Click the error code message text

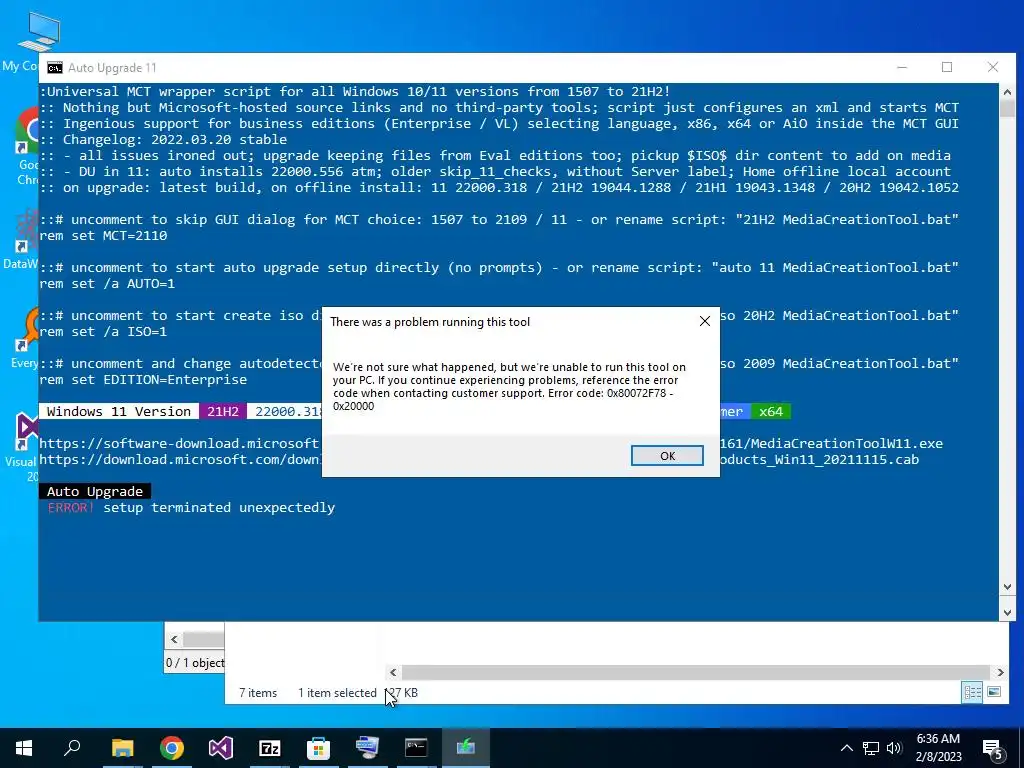[509, 386]
